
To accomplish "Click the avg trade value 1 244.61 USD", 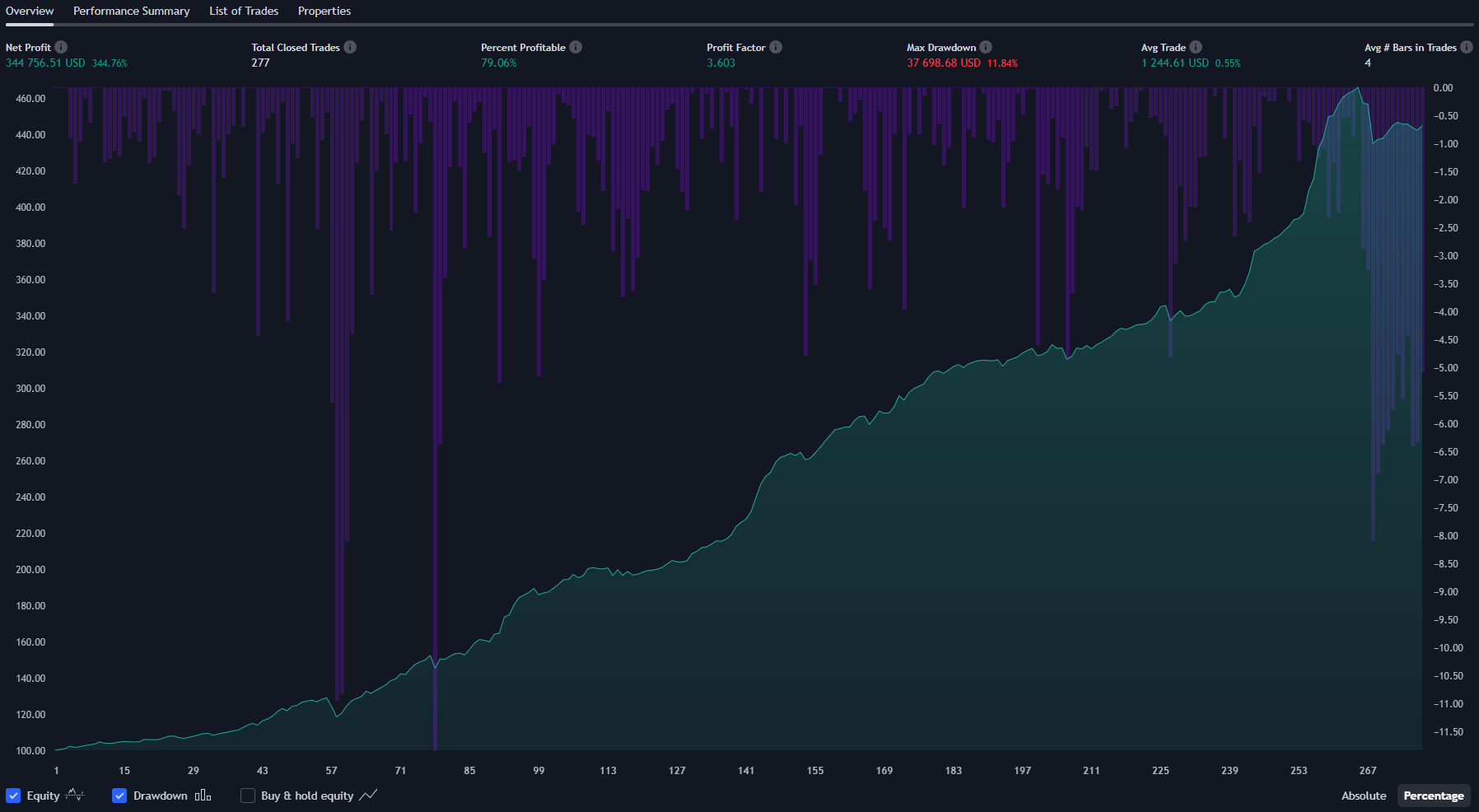I will (x=1175, y=63).
